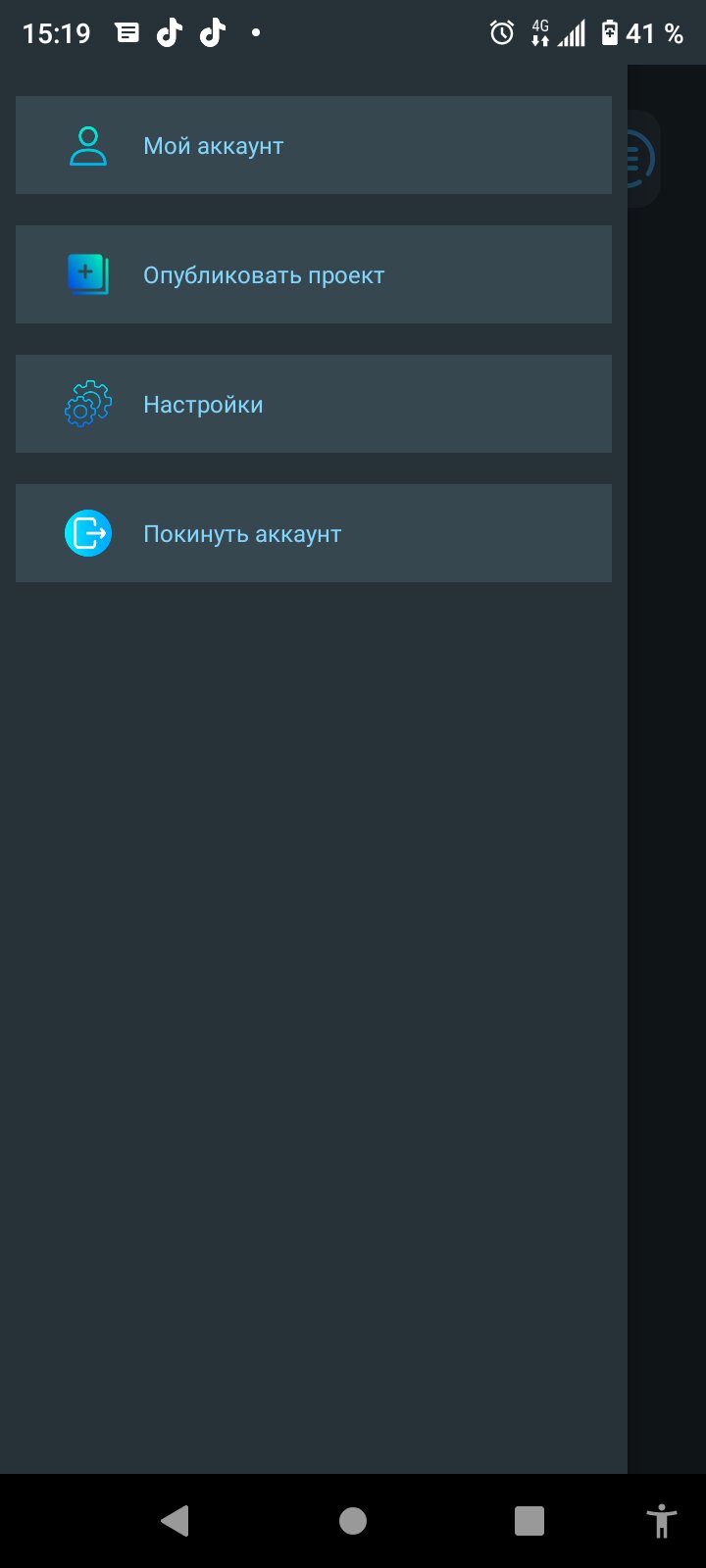Tap the alarm clock status icon
The image size is (706, 1568).
[x=502, y=33]
